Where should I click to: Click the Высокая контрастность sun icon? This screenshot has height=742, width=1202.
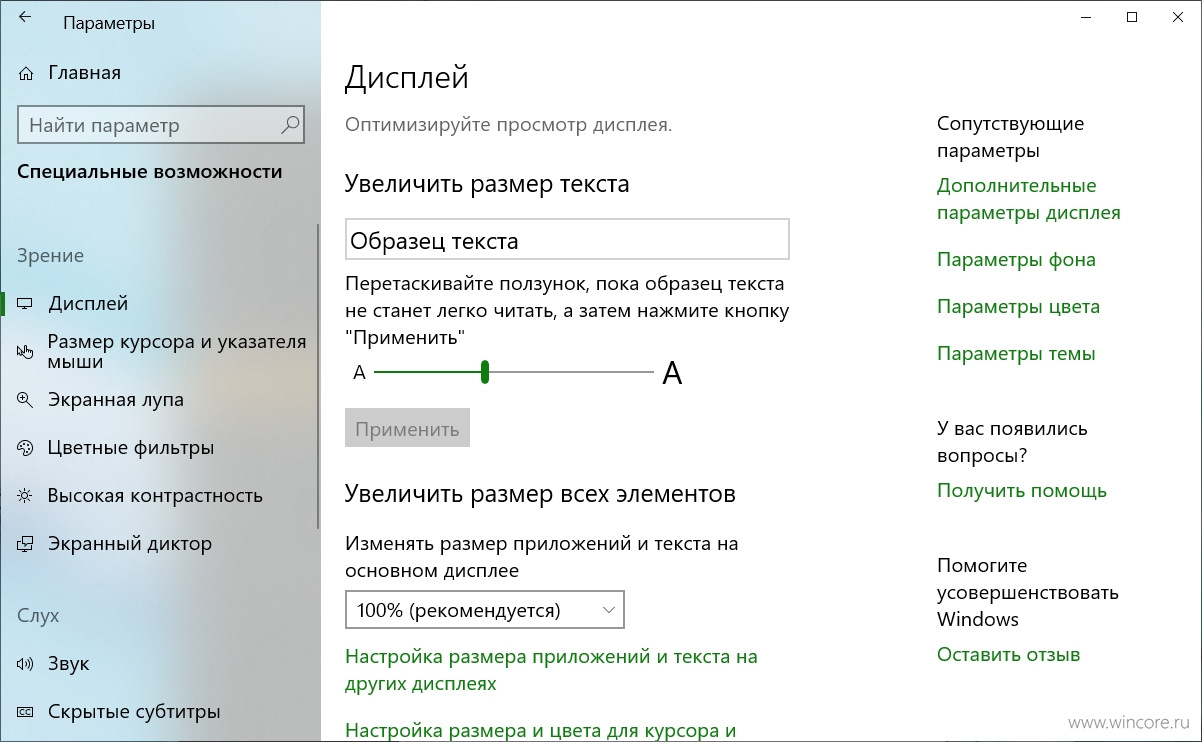click(x=26, y=496)
